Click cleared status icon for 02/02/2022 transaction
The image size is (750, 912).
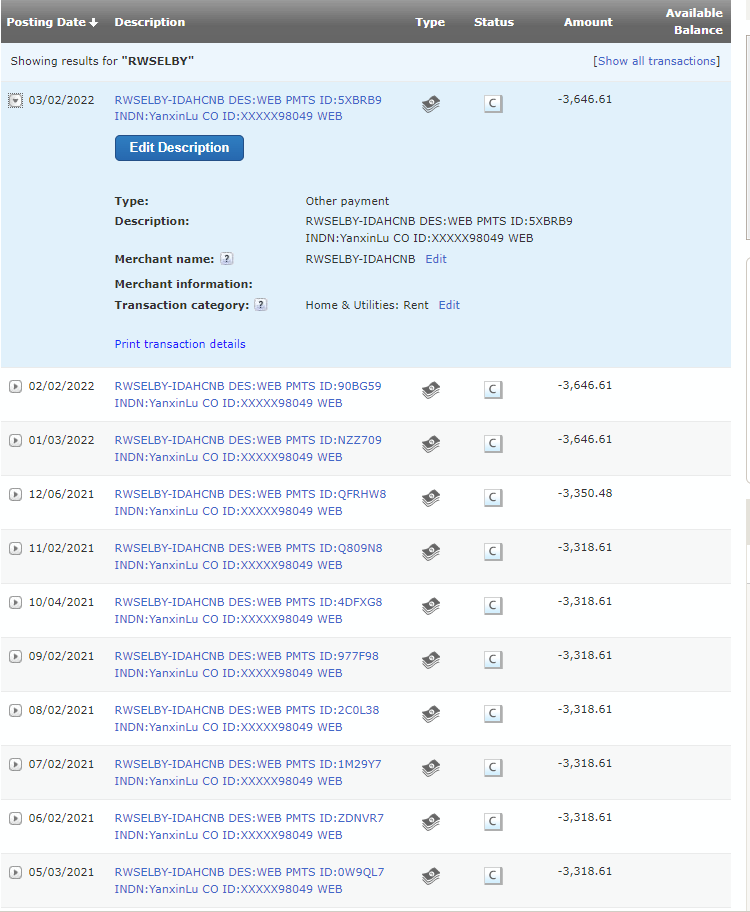pyautogui.click(x=493, y=389)
